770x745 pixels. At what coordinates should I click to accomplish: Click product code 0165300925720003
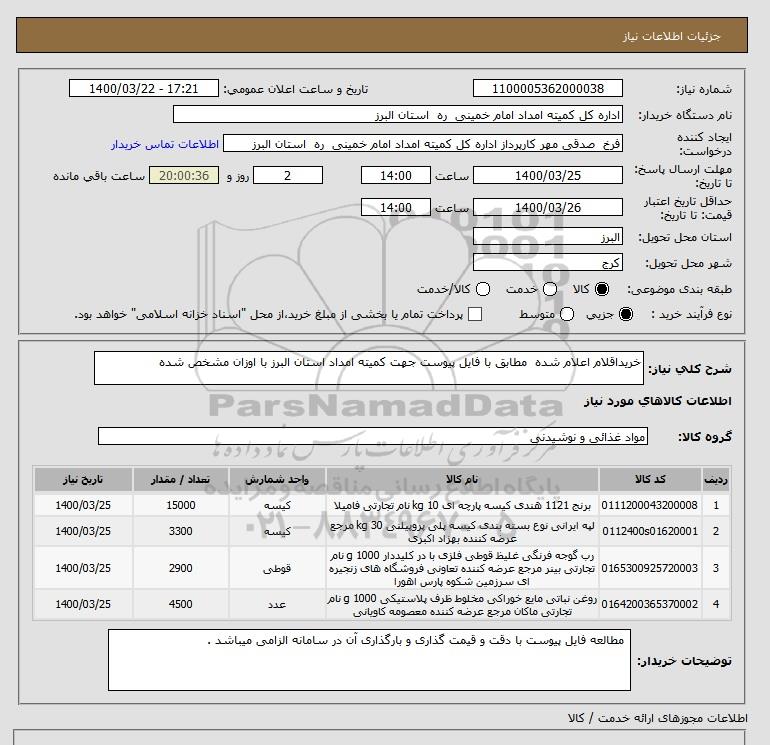(x=650, y=568)
